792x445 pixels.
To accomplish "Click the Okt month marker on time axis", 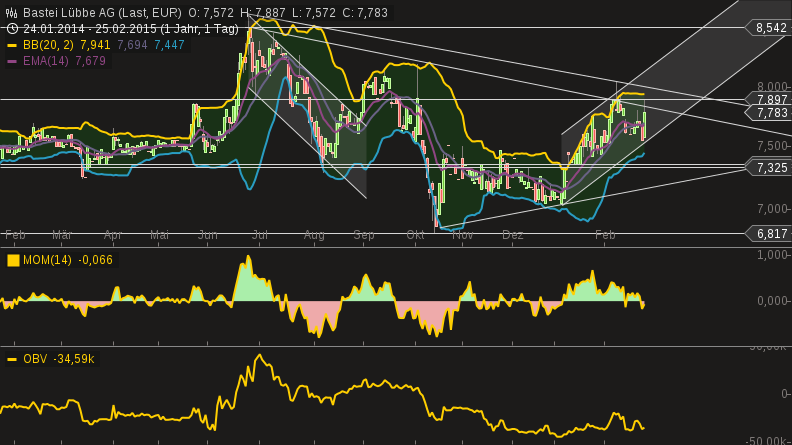I will (x=415, y=234).
